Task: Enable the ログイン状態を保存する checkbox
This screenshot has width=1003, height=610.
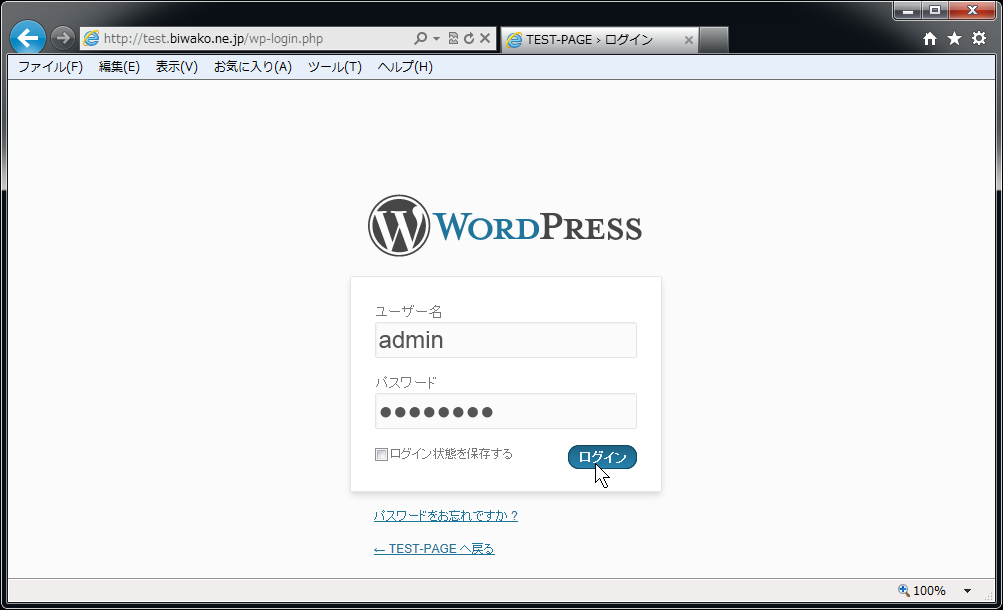Action: [381, 455]
